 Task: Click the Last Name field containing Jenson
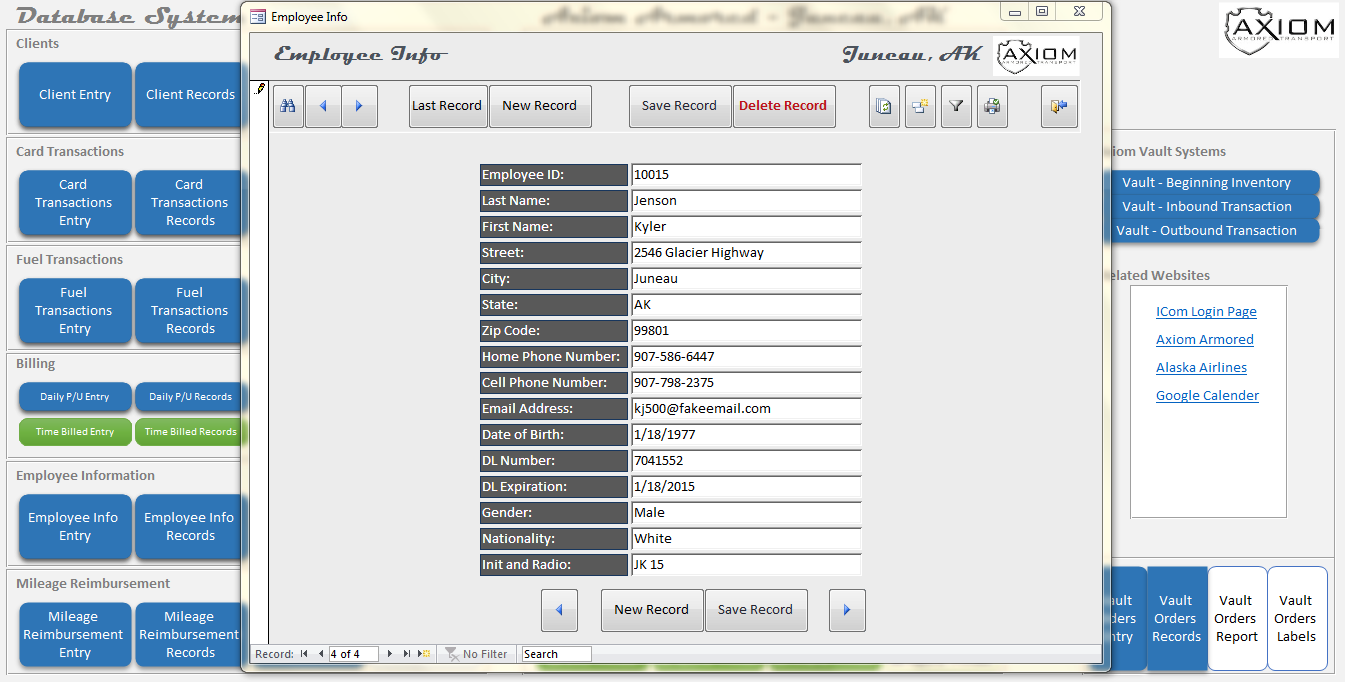coord(746,201)
